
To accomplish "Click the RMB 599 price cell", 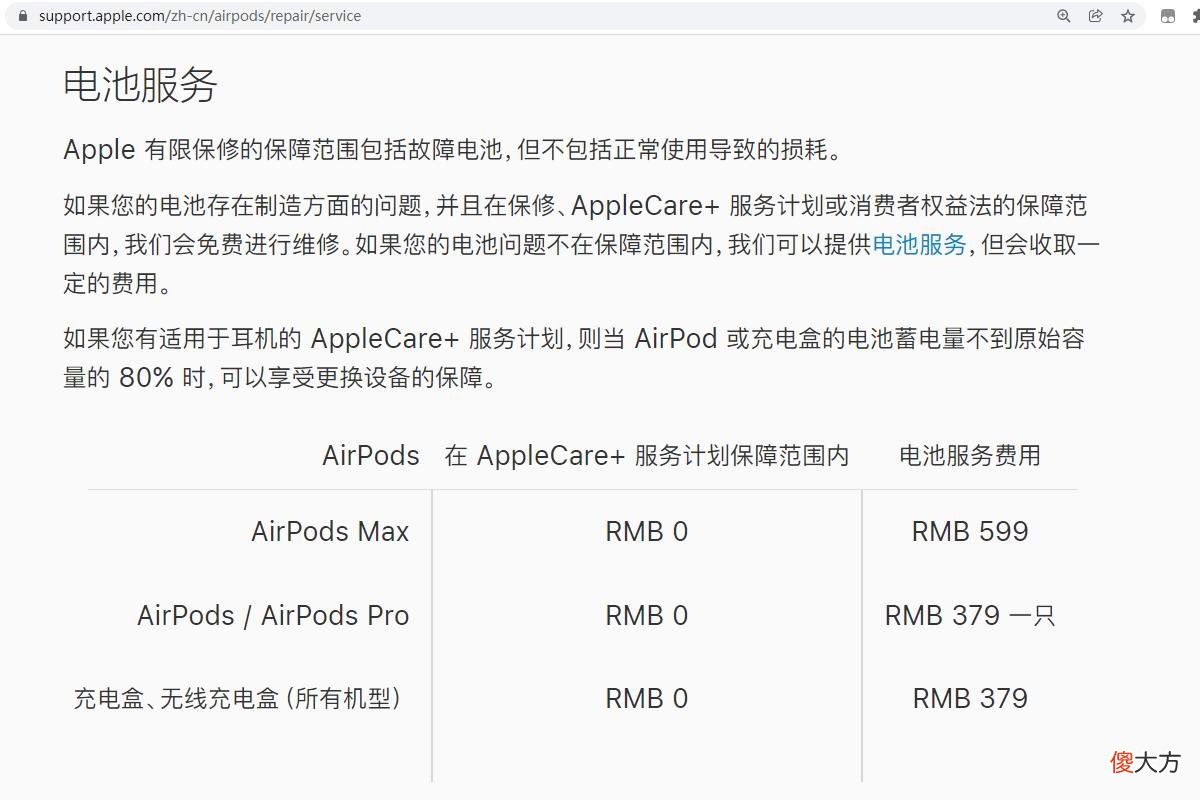I will [x=970, y=531].
